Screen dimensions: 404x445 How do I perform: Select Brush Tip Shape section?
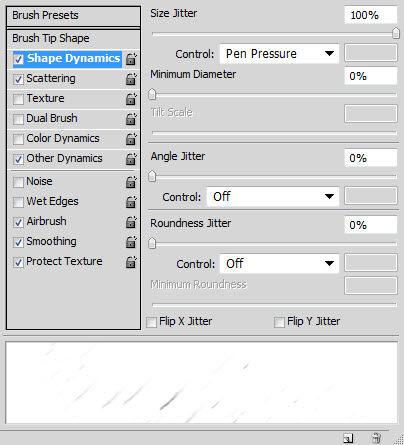coord(73,39)
